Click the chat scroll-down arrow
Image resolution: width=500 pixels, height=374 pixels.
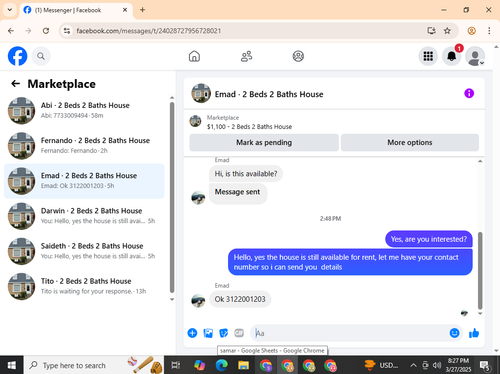(480, 313)
